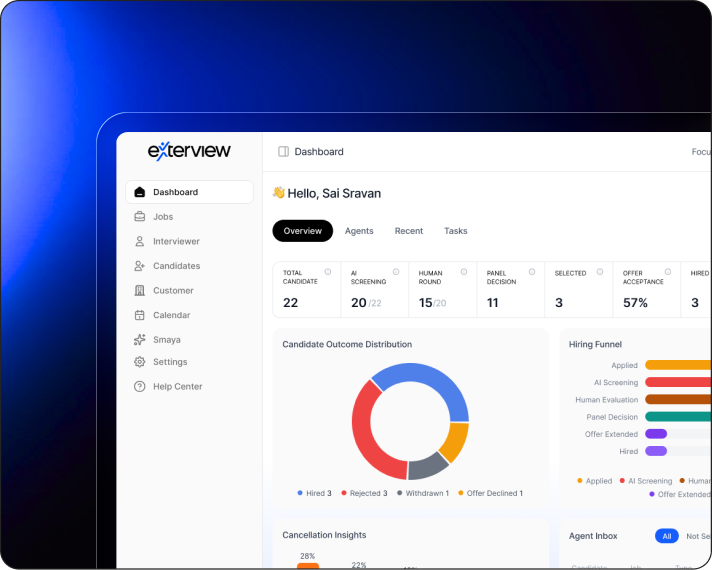
Task: Click Candidate Outcome Distribution heading
Action: click(x=347, y=344)
